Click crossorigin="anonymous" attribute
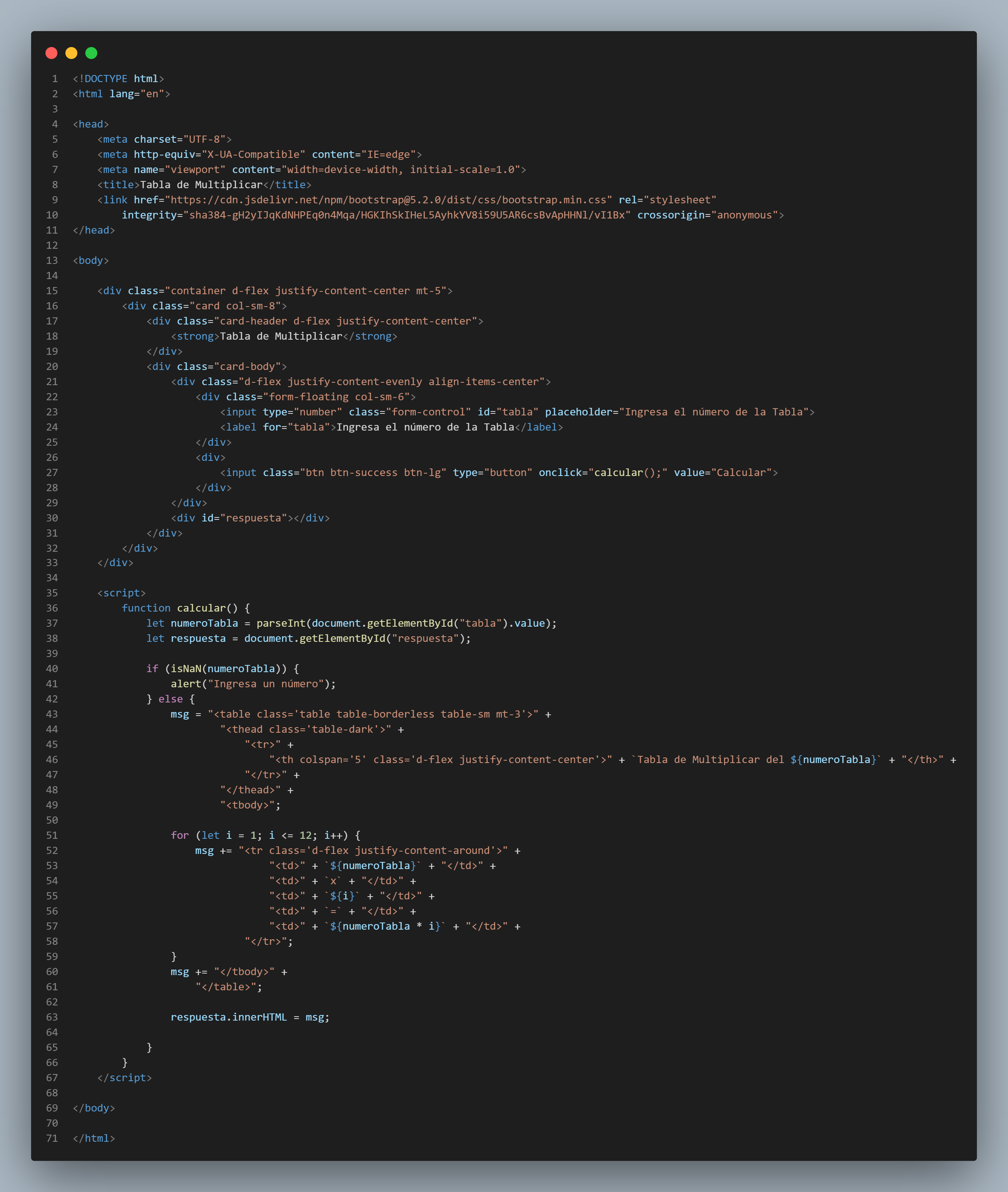 pyautogui.click(x=707, y=215)
